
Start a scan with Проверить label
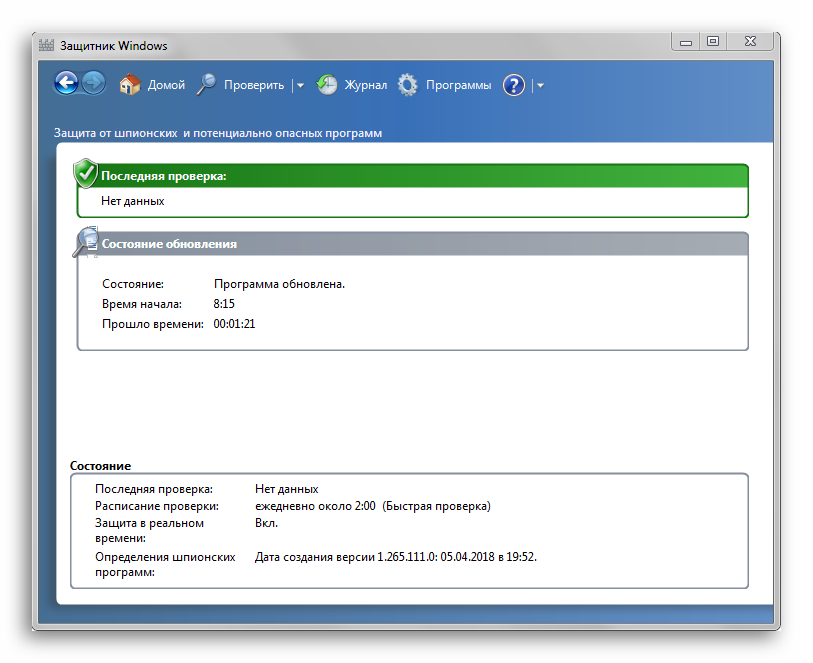(254, 85)
